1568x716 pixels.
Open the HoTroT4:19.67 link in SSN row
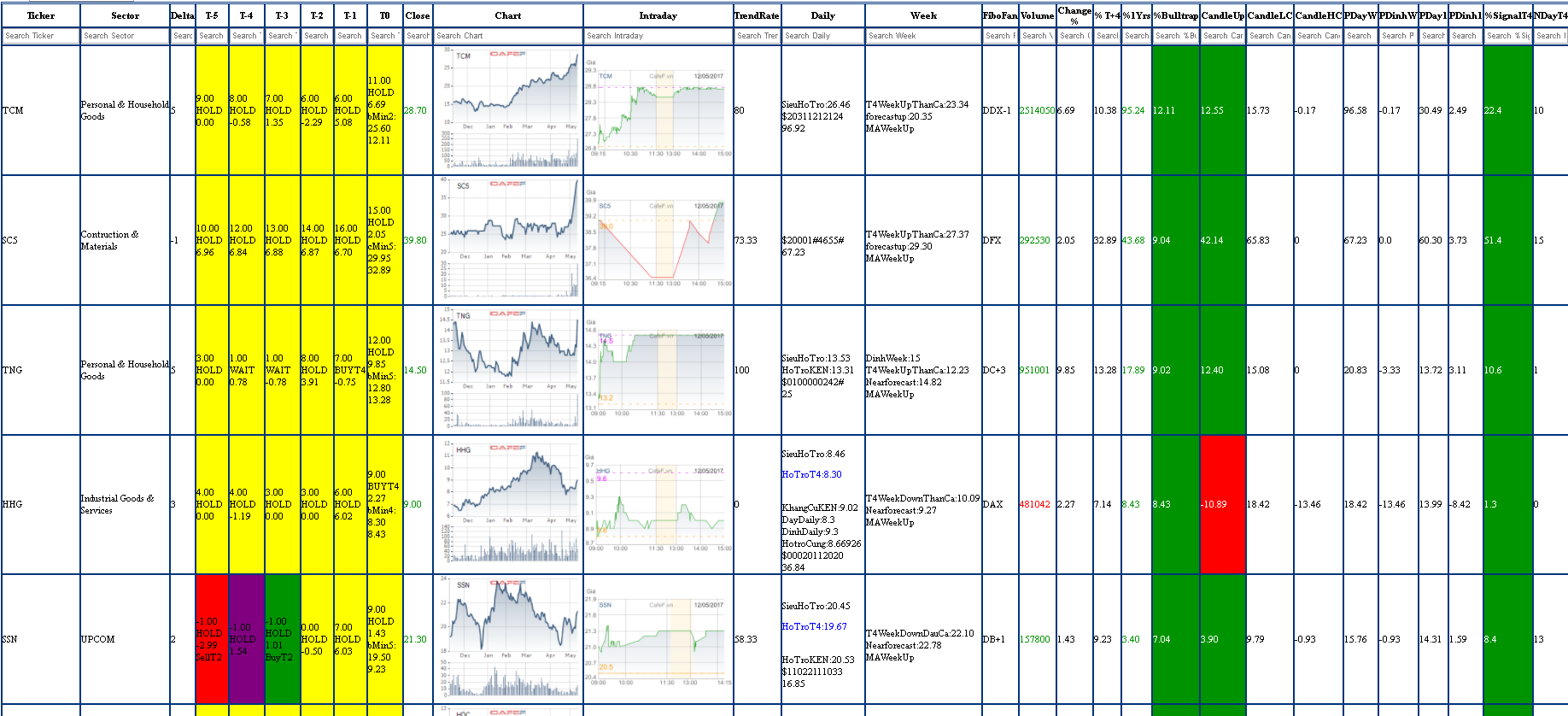pyautogui.click(x=814, y=626)
